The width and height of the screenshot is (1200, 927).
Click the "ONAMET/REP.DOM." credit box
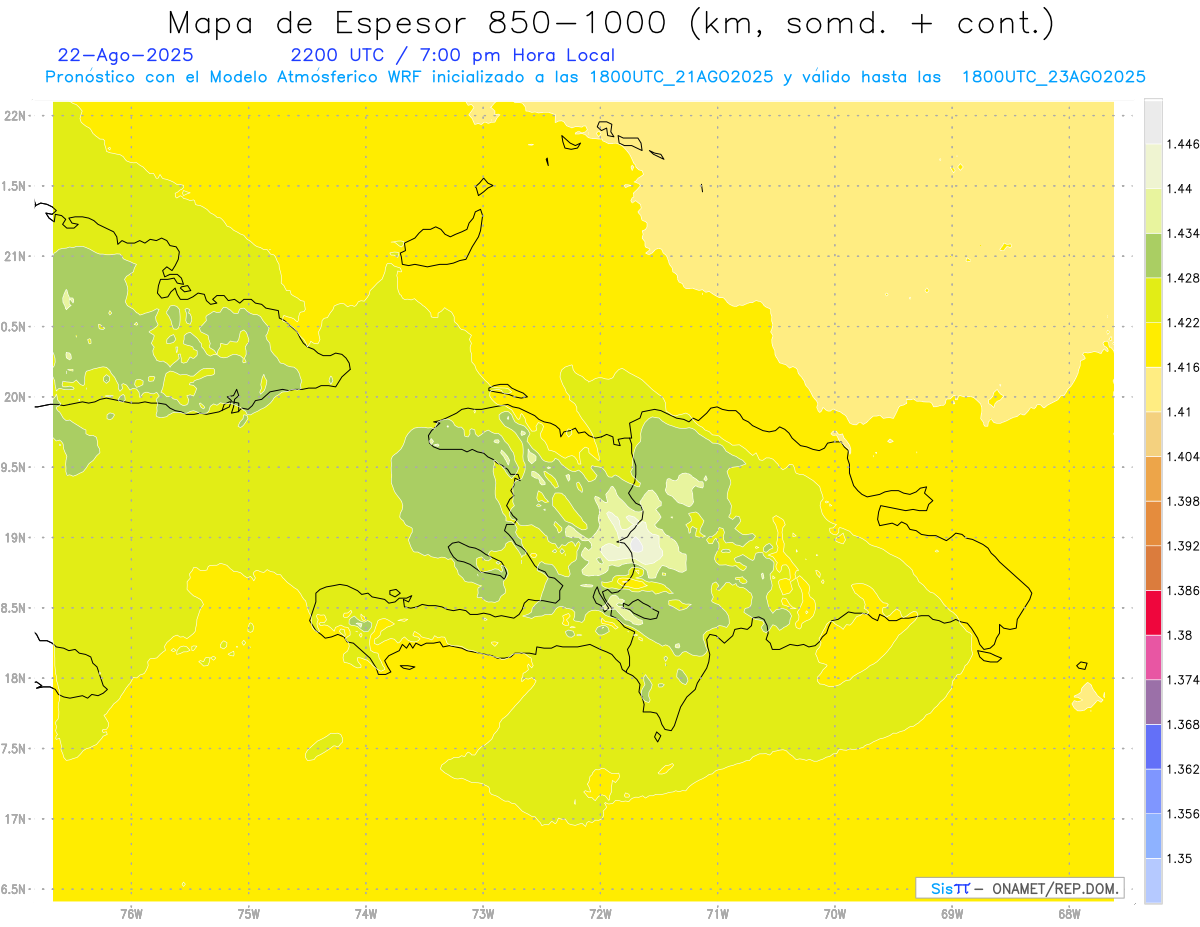(x=1020, y=888)
